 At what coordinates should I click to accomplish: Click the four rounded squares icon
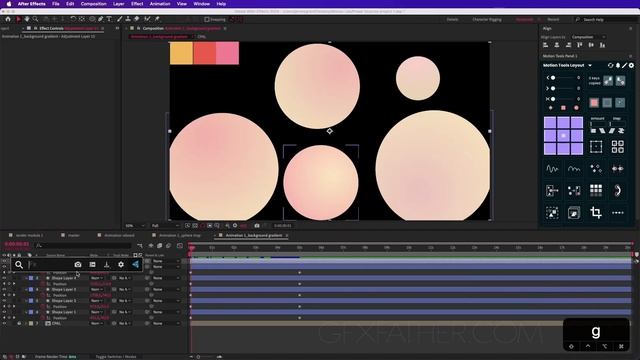point(618,147)
